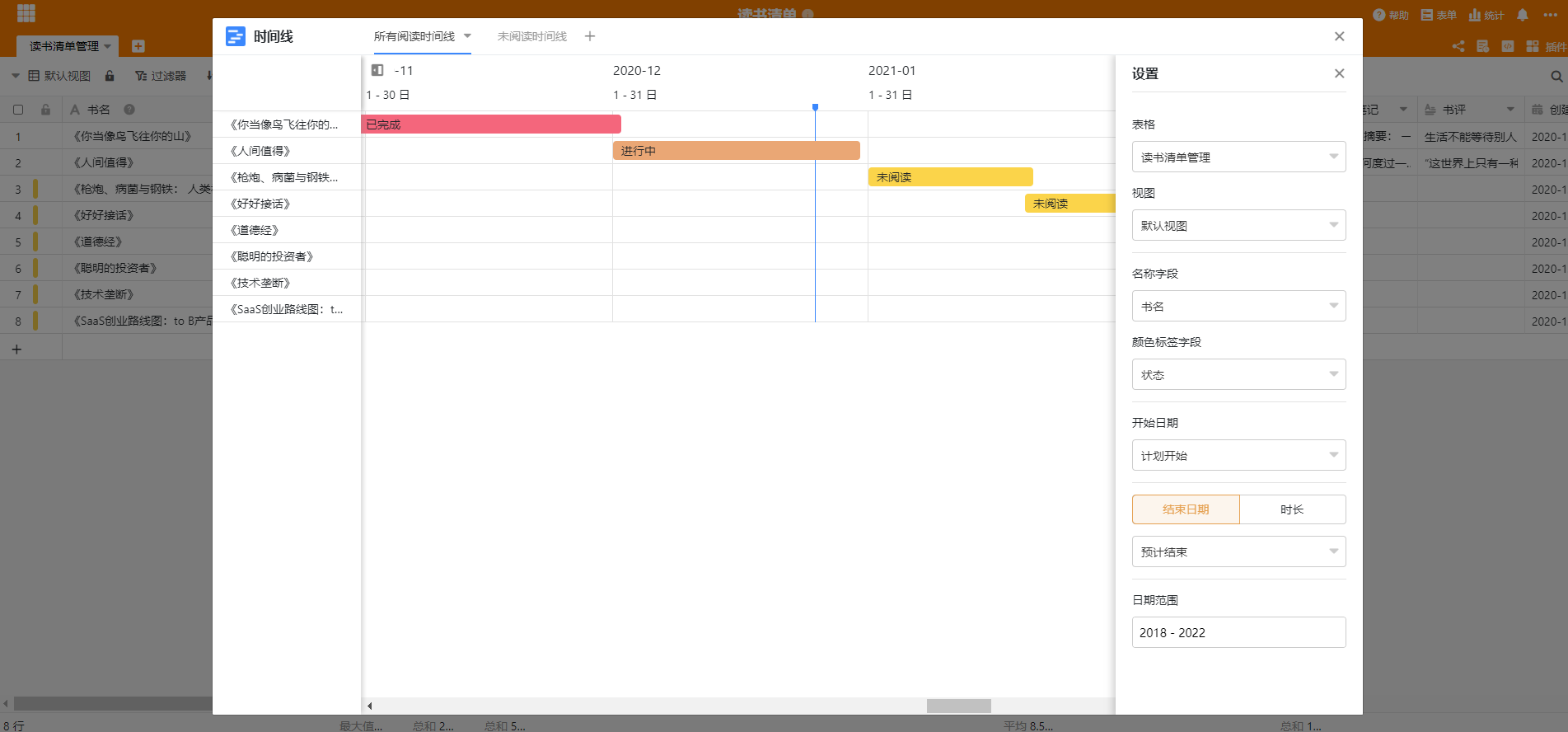Open 帮助 help in the top bar
Viewport: 1568px width, 732px height.
pyautogui.click(x=1391, y=15)
